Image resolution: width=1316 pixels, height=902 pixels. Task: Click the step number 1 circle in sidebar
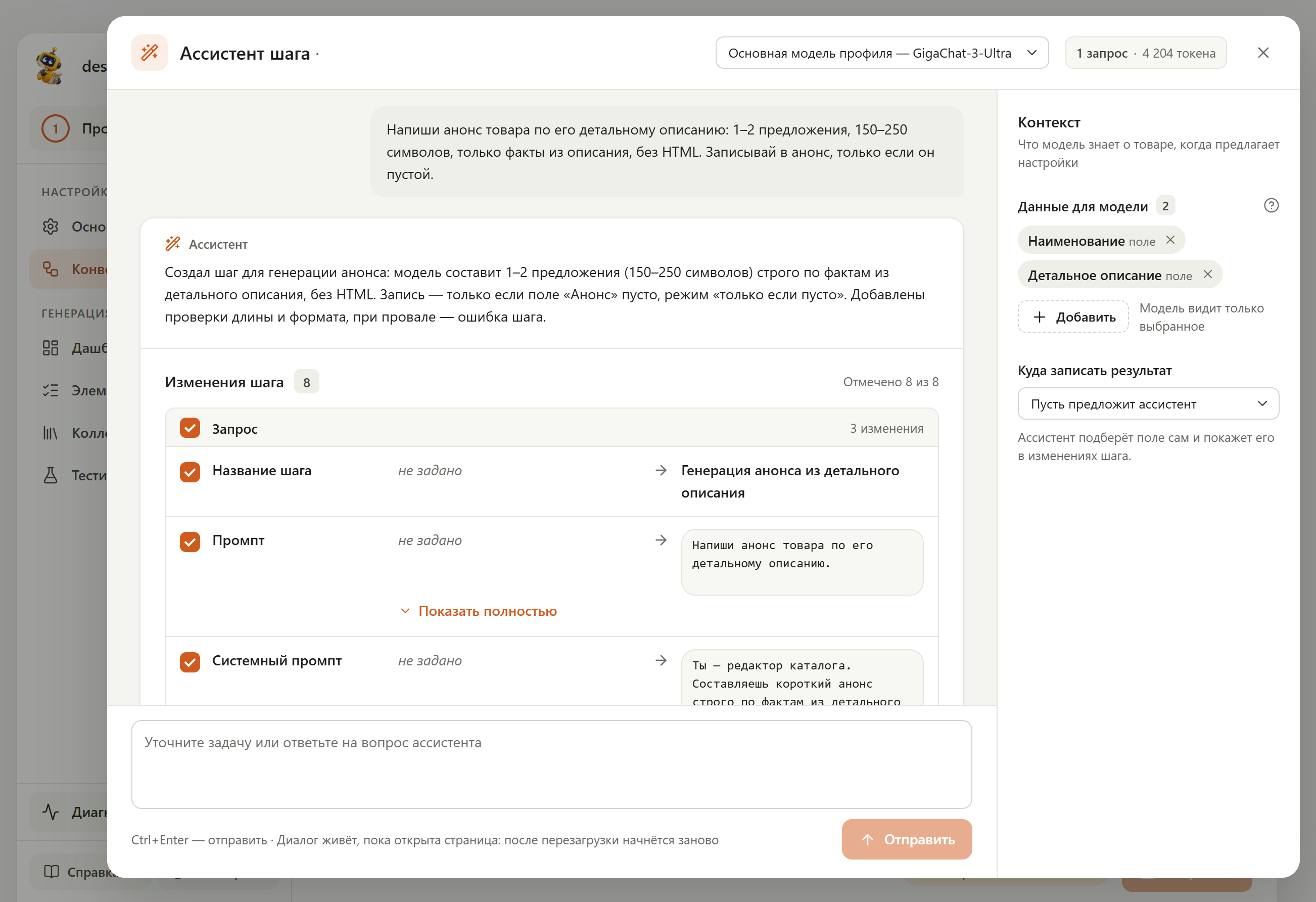(x=56, y=128)
